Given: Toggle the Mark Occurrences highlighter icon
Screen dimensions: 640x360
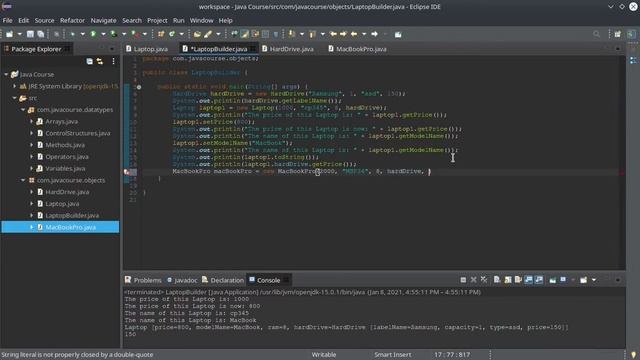Looking at the screenshot, I should tap(244, 34).
